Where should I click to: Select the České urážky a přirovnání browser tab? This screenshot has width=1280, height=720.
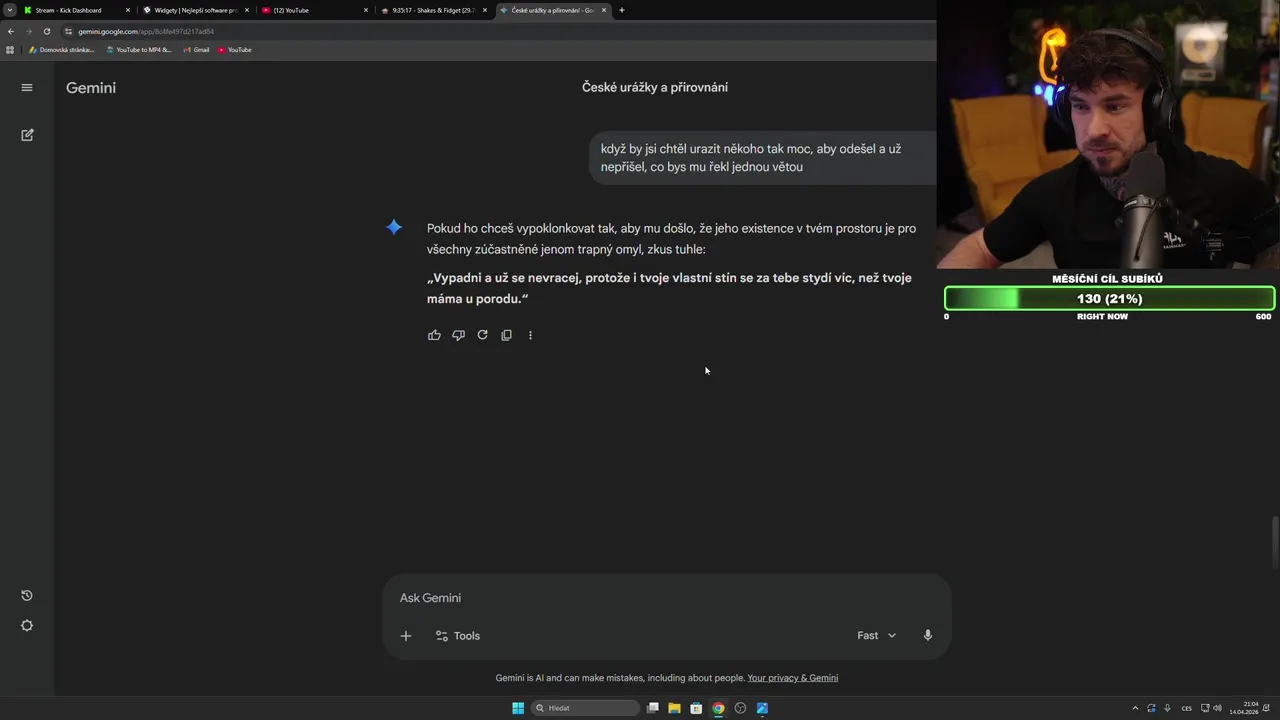click(x=553, y=10)
